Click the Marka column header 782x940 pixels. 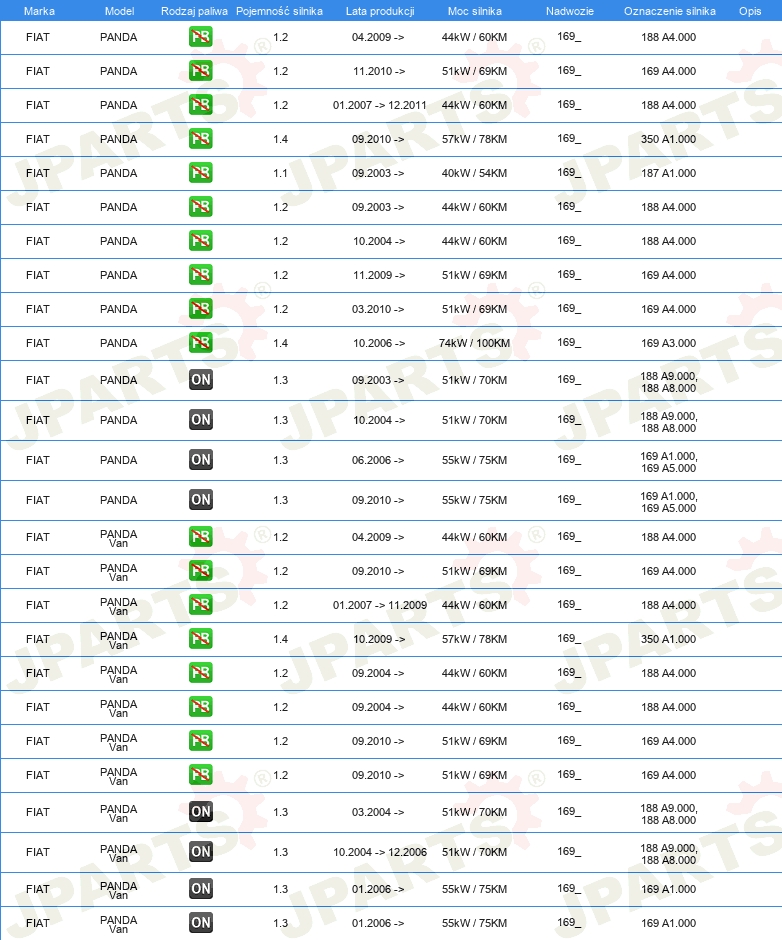(x=39, y=11)
